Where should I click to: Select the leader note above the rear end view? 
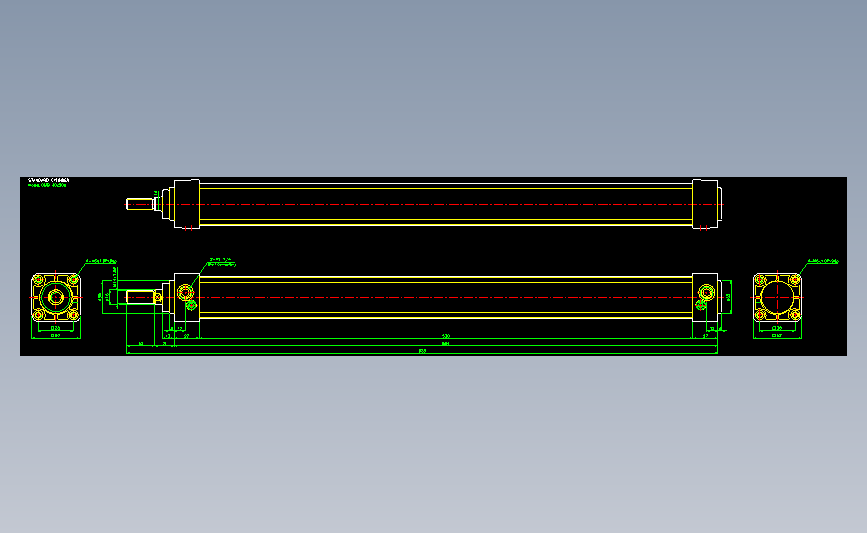coord(823,261)
